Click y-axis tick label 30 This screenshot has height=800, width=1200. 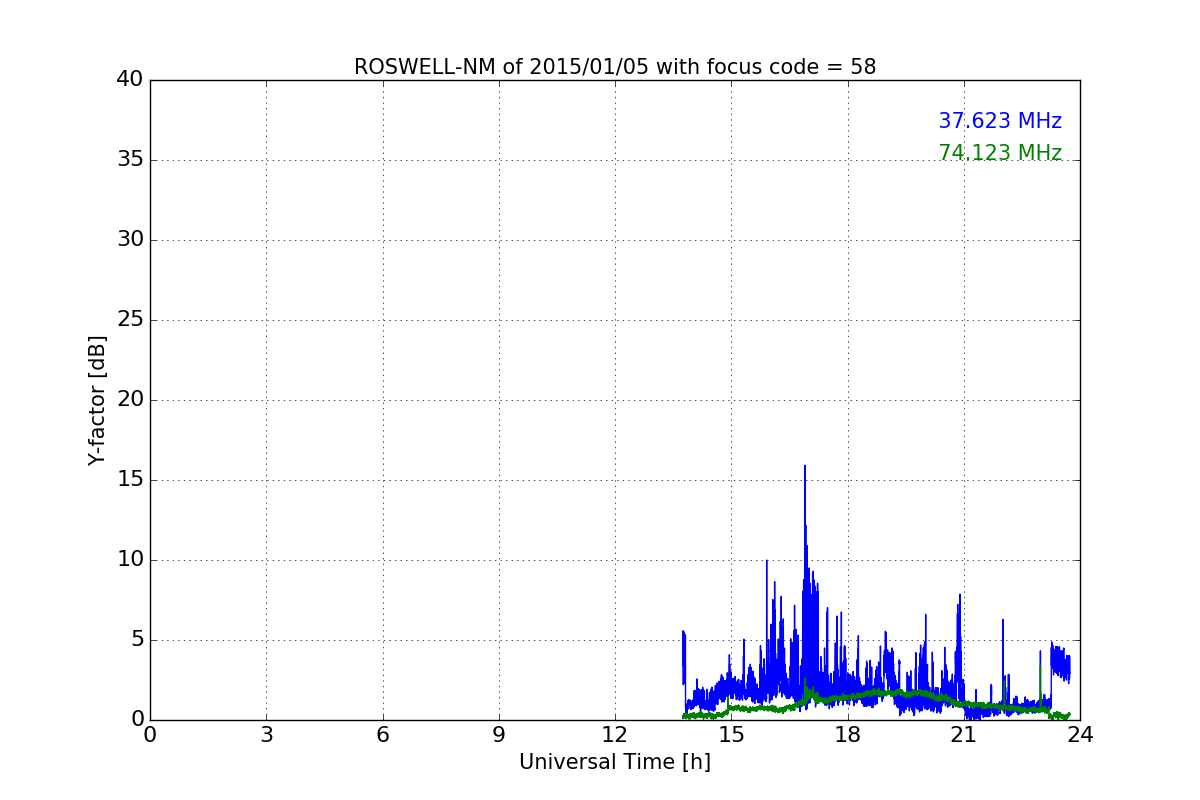[130, 240]
